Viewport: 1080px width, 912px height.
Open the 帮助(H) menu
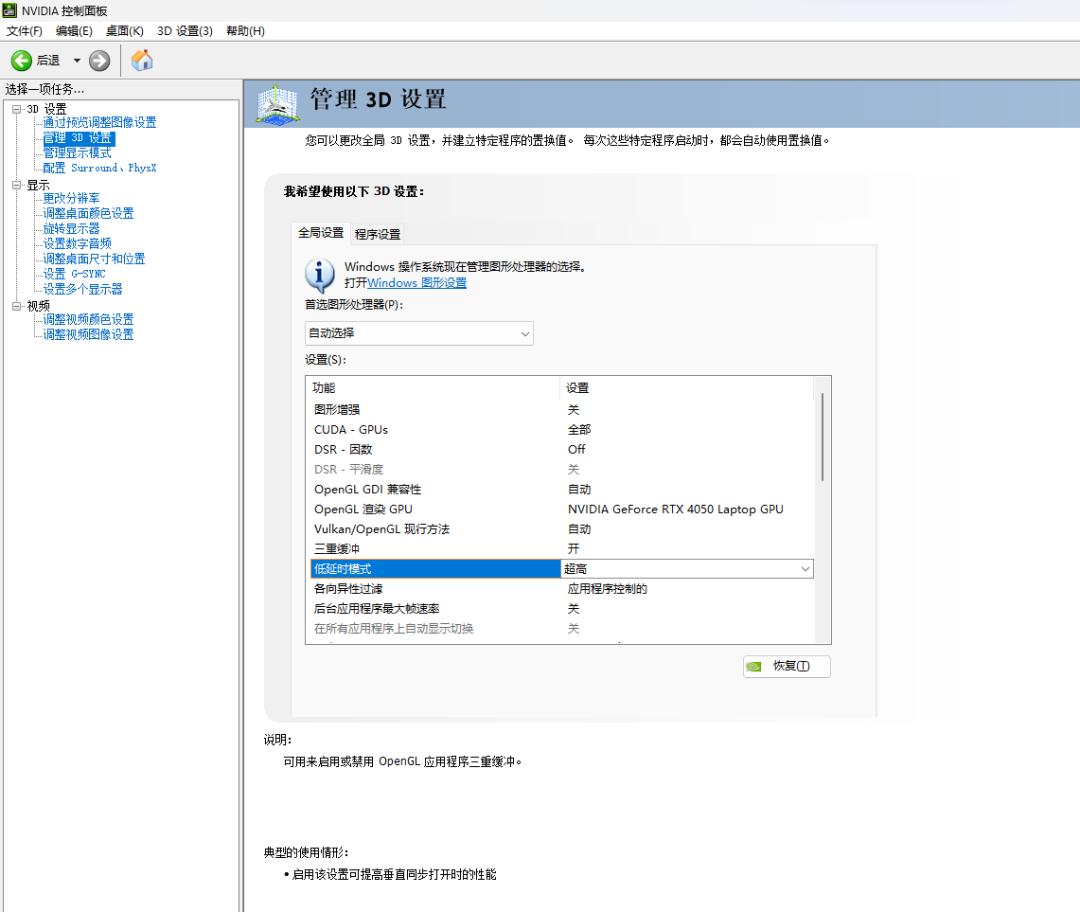[245, 31]
